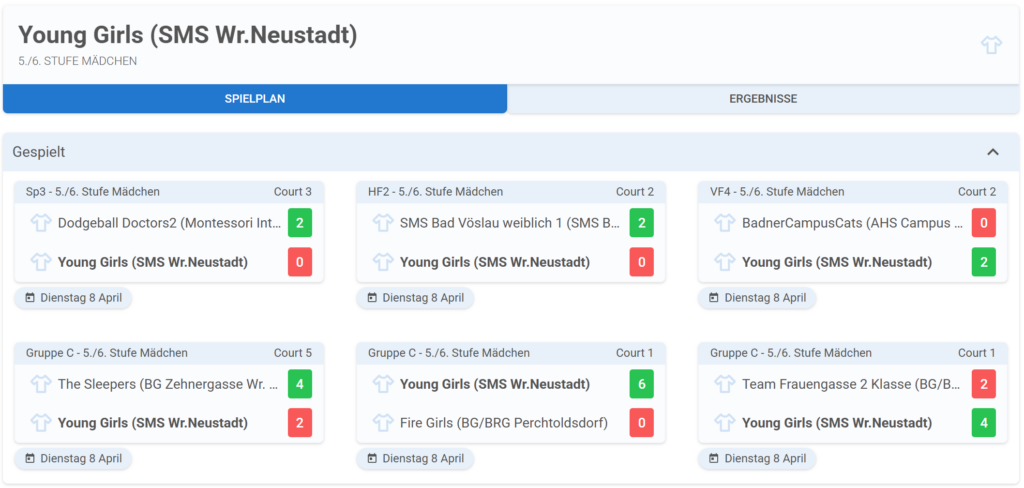Image resolution: width=1024 pixels, height=488 pixels.
Task: Click jersey icon next to The Sleepers
Action: click(40, 384)
